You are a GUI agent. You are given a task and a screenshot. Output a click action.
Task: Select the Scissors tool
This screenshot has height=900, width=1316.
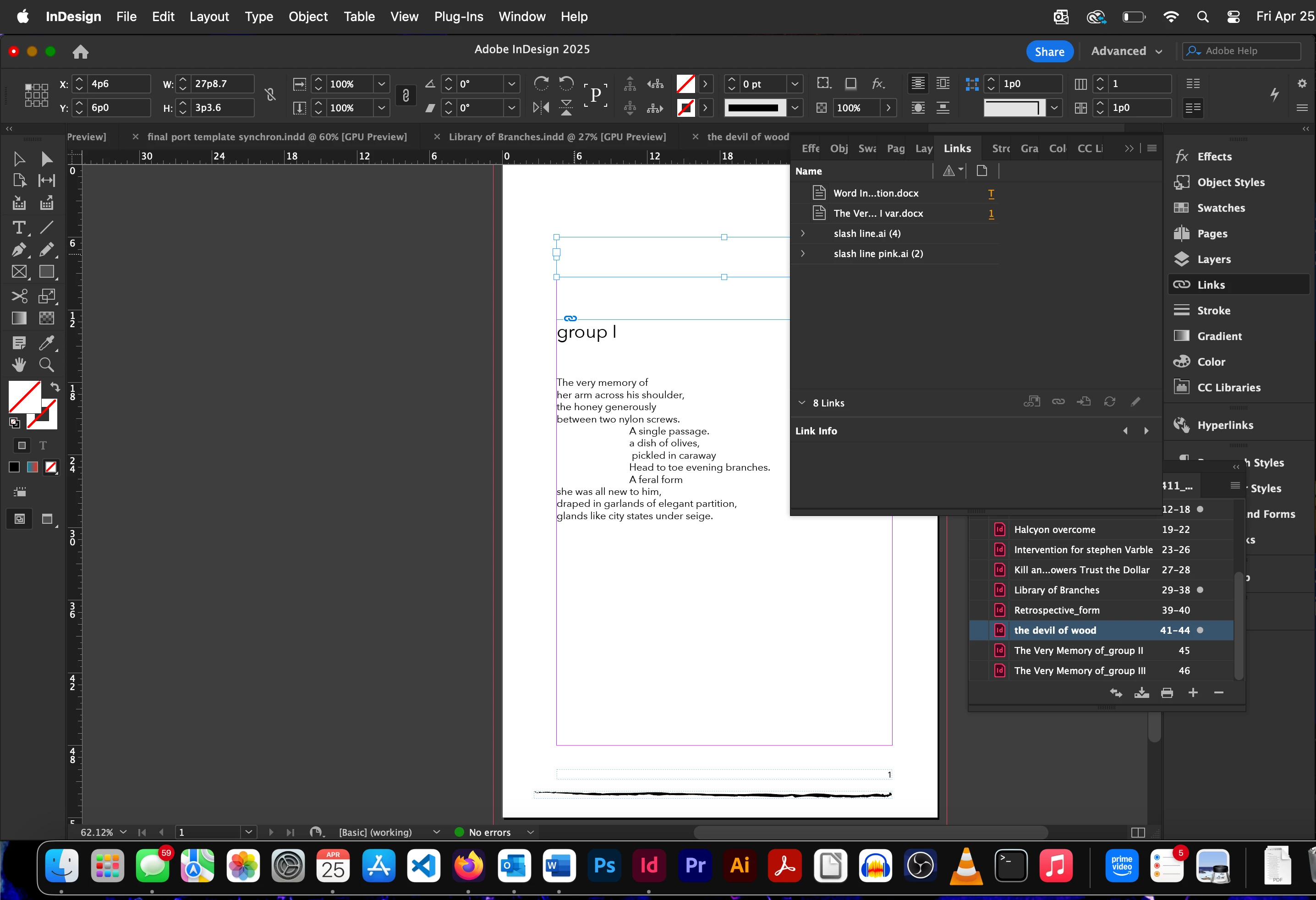pyautogui.click(x=19, y=296)
